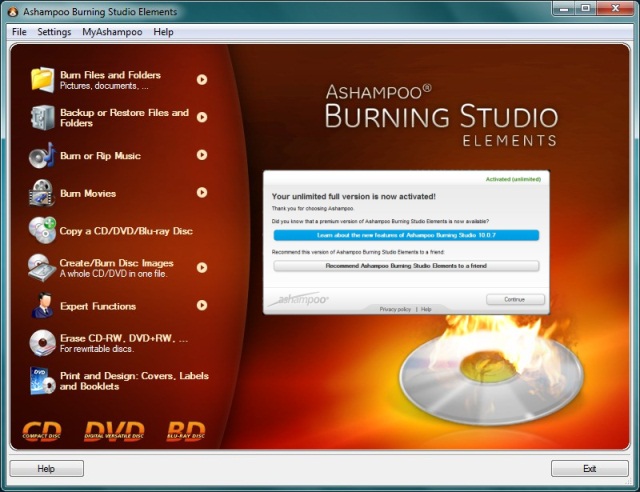Click the Burn or Rip Music icon
The image size is (640, 492).
point(42,155)
